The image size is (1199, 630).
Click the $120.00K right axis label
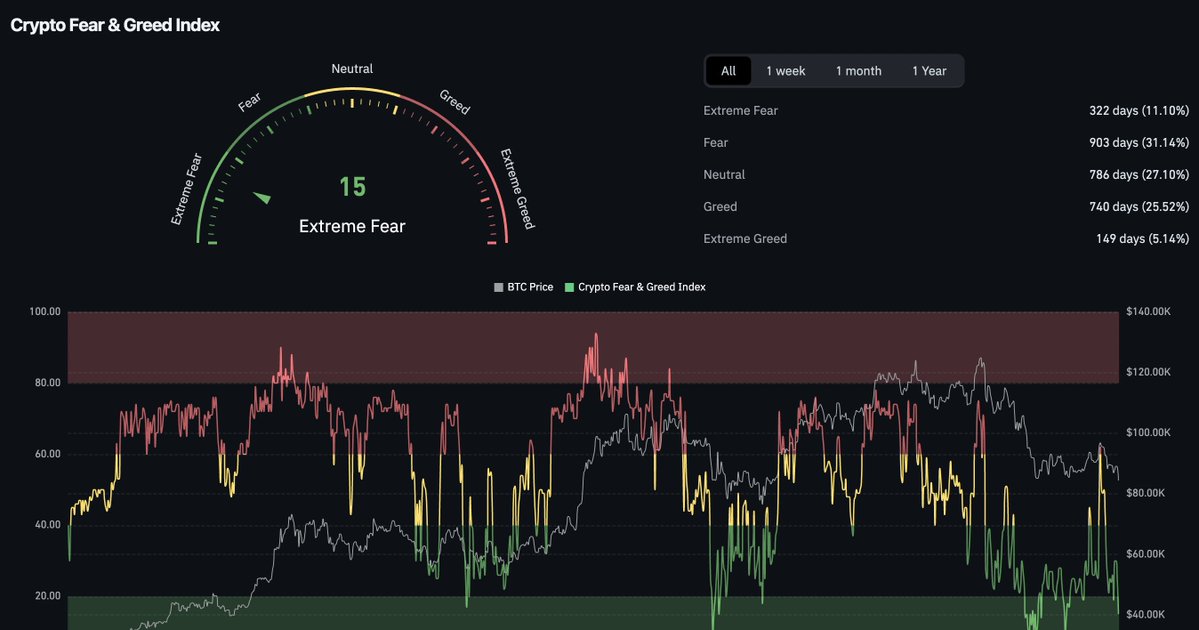pyautogui.click(x=1148, y=372)
